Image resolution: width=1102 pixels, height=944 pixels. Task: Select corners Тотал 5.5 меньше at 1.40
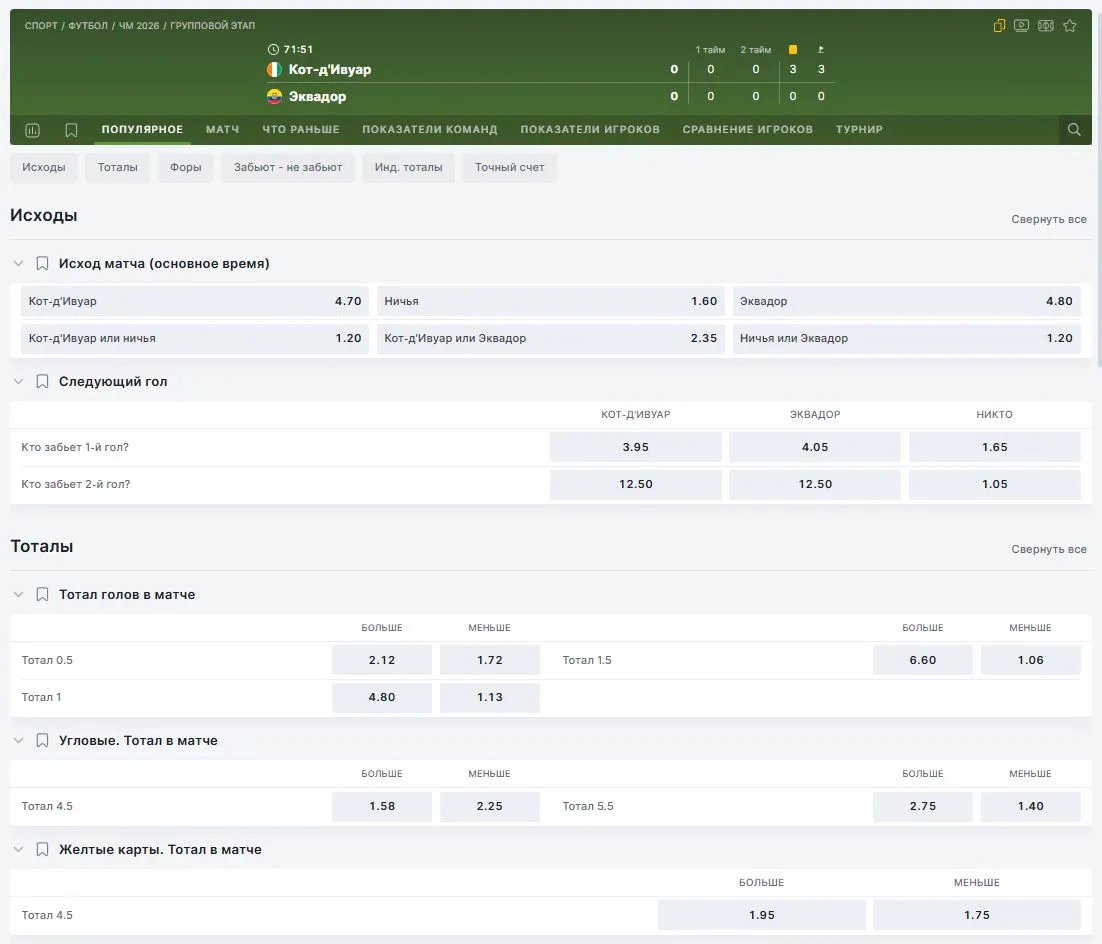tap(1030, 806)
